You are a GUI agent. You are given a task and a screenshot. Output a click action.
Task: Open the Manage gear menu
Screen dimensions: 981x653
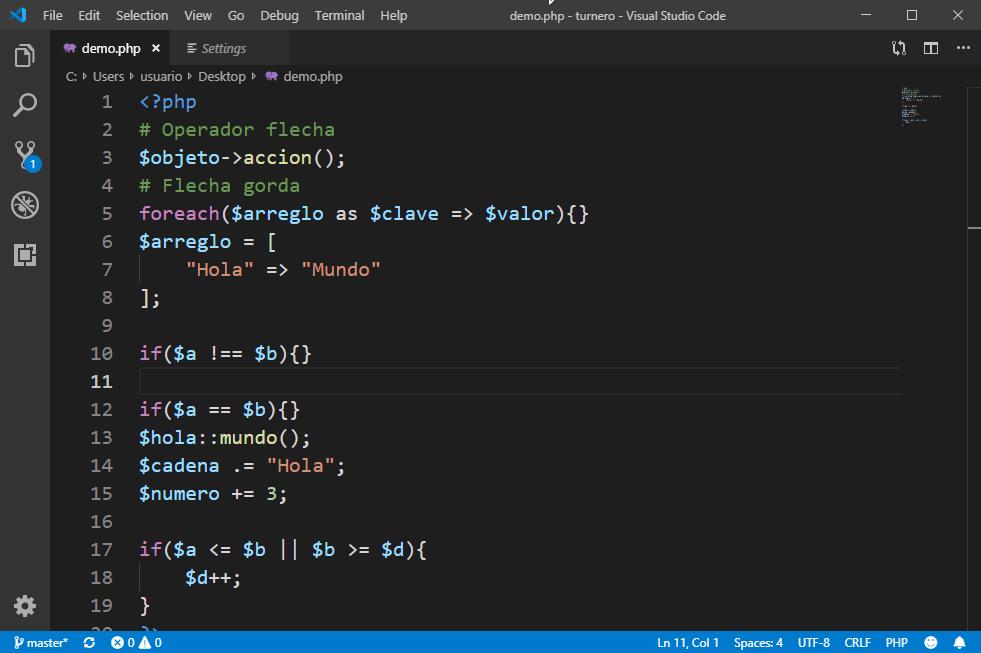pos(24,605)
